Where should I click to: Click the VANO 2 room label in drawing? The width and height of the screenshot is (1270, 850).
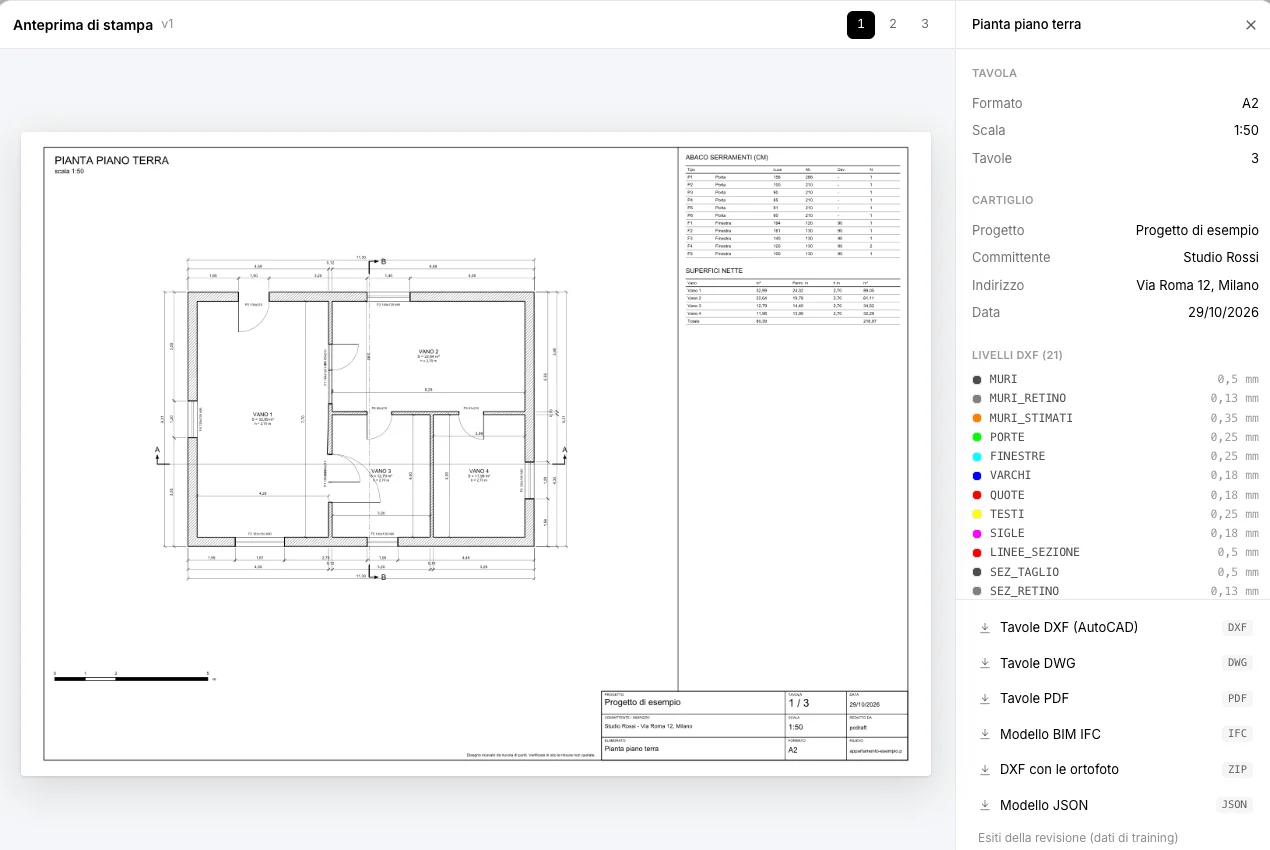pyautogui.click(x=429, y=352)
